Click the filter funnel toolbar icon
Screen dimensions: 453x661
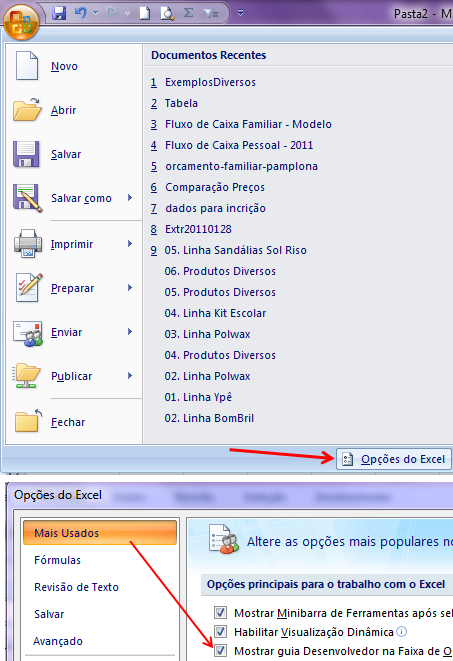[x=211, y=13]
